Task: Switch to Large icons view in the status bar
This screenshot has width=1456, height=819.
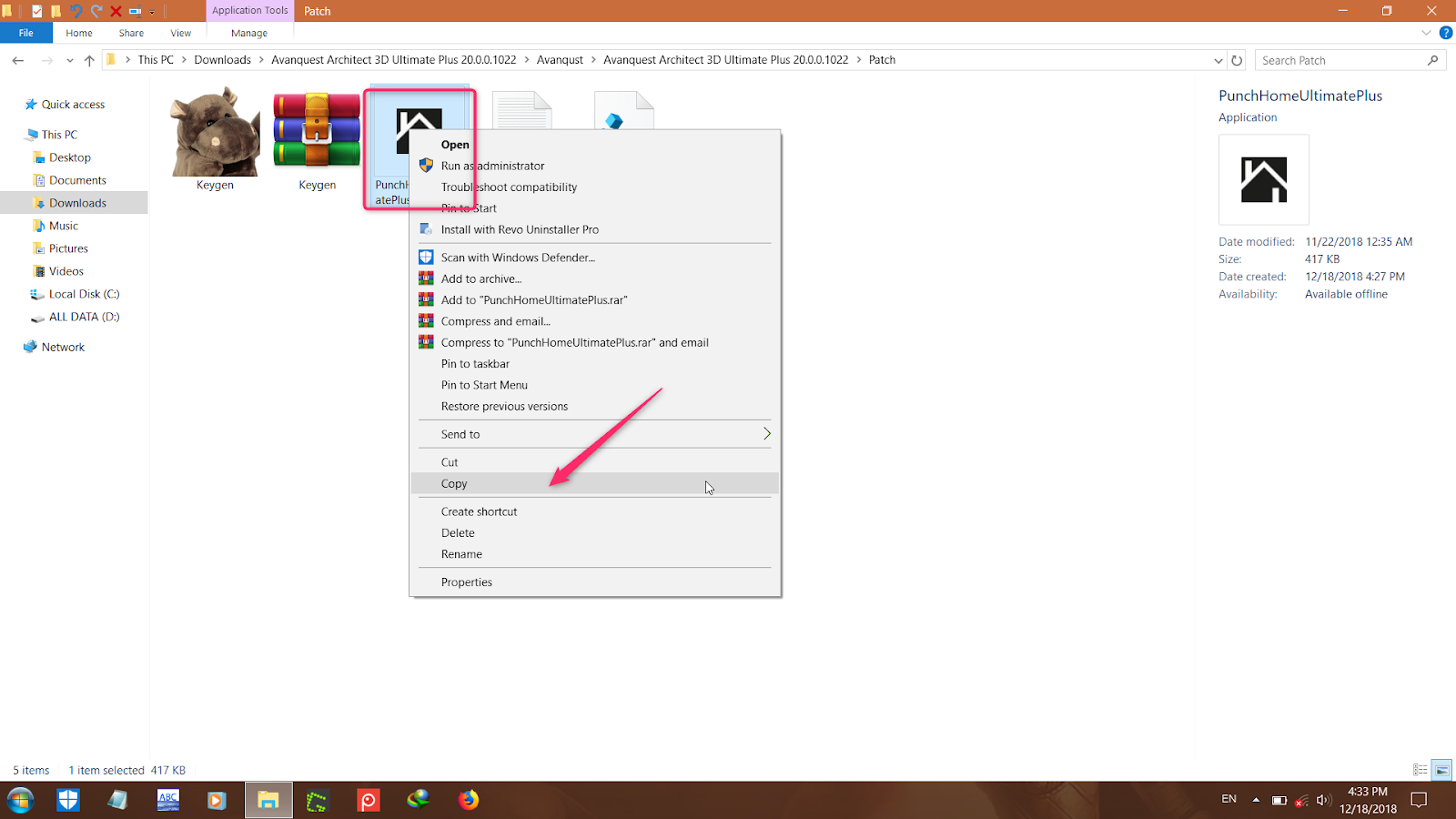Action: tap(1441, 770)
